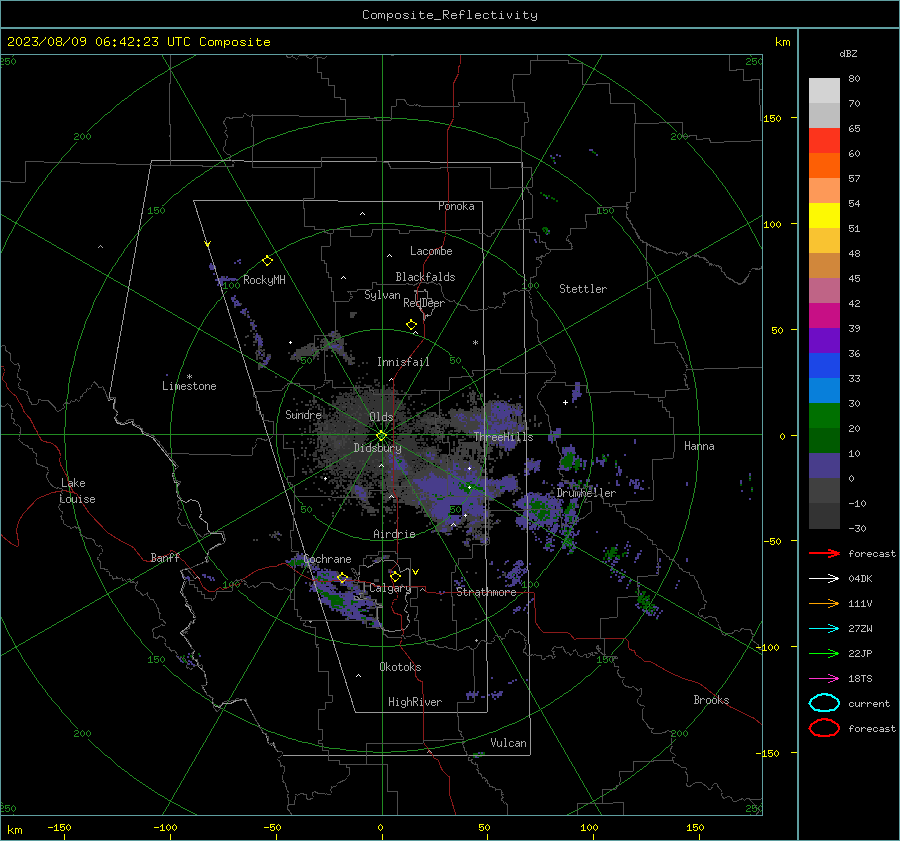Click the RedDeer city label

pyautogui.click(x=424, y=303)
